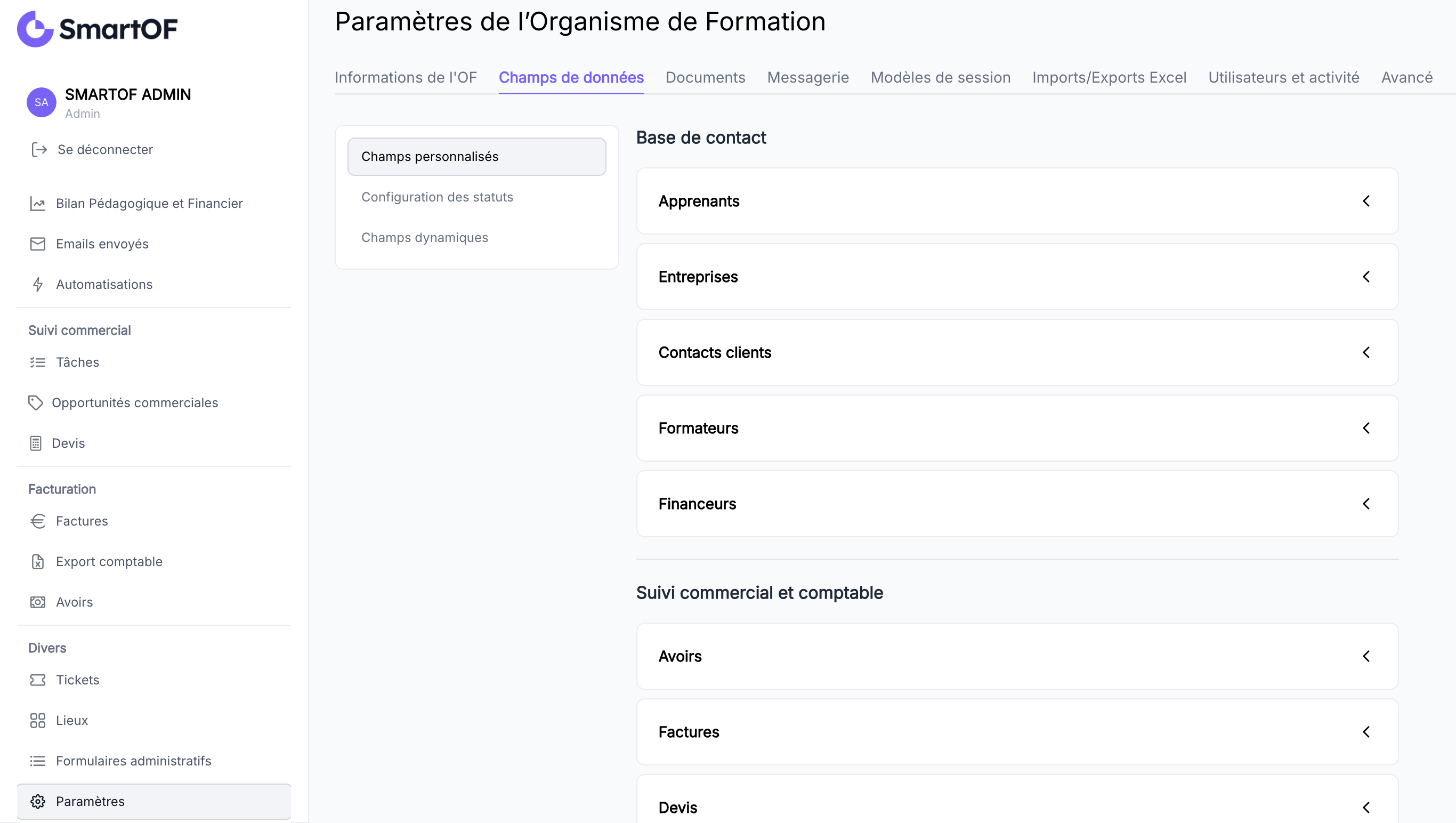Switch to Utilisateurs et activité tab
The image size is (1456, 823).
tap(1284, 77)
